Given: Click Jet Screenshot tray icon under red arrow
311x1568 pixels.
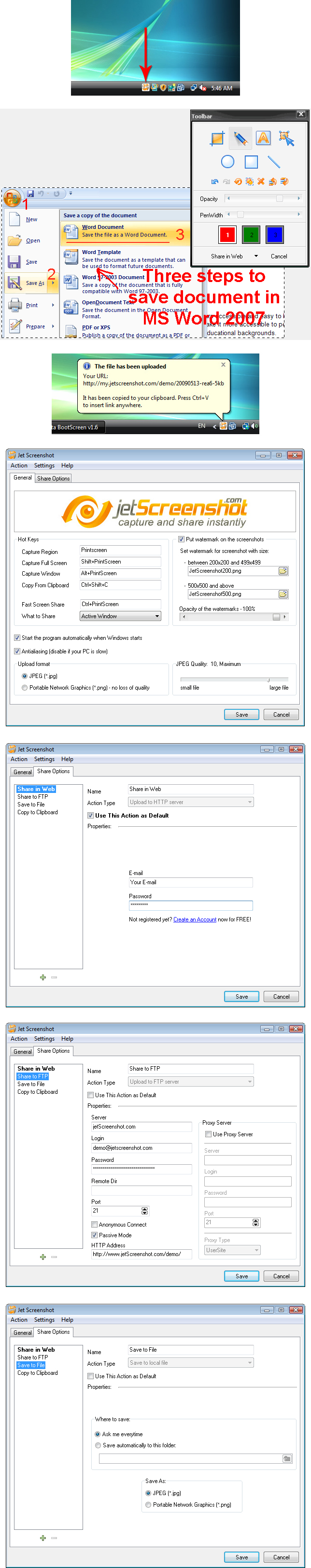Looking at the screenshot, I should click(x=145, y=88).
